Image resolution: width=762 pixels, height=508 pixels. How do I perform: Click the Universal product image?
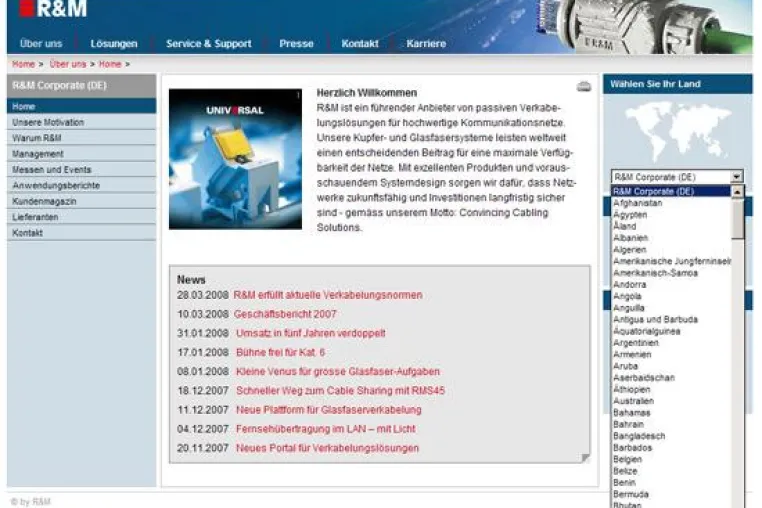(x=235, y=159)
